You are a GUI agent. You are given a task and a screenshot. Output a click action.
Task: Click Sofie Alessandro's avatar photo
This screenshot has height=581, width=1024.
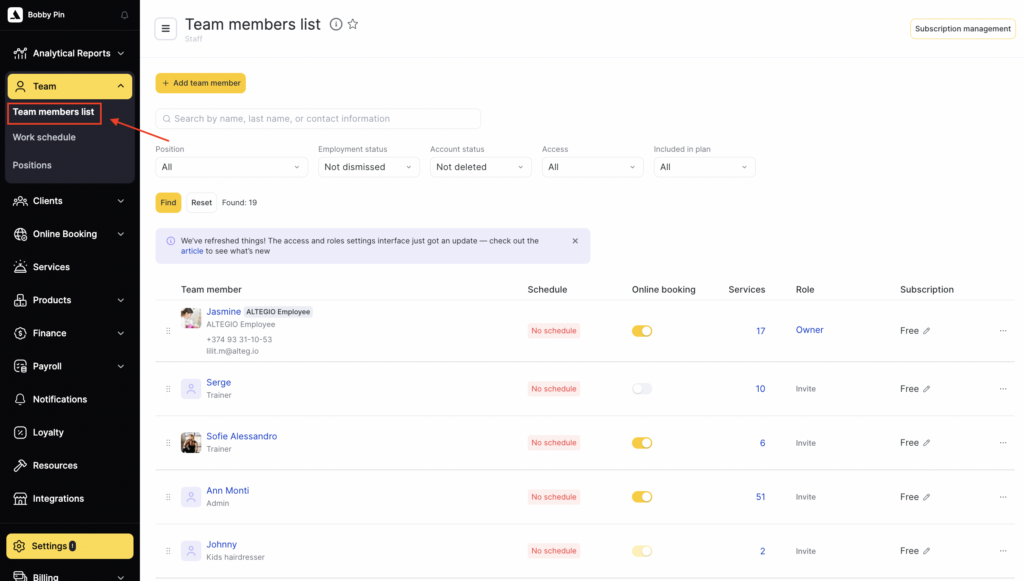[191, 443]
